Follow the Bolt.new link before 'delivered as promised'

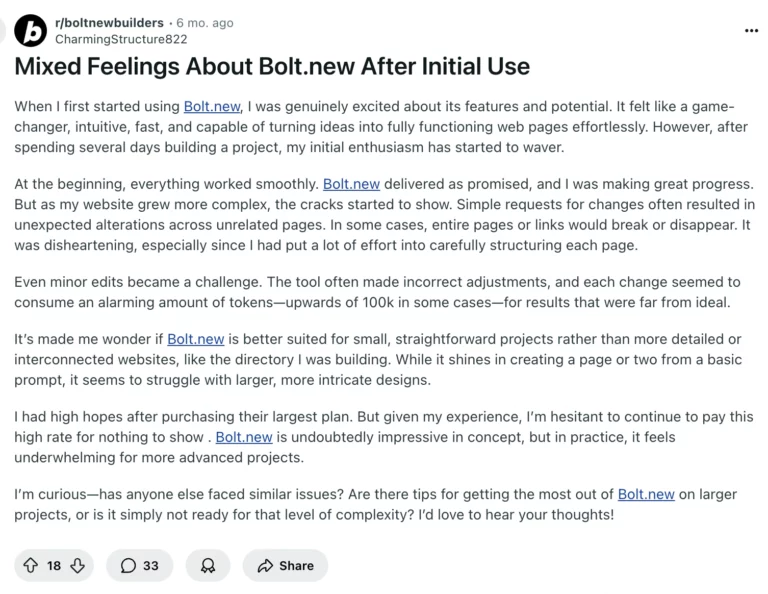(351, 185)
